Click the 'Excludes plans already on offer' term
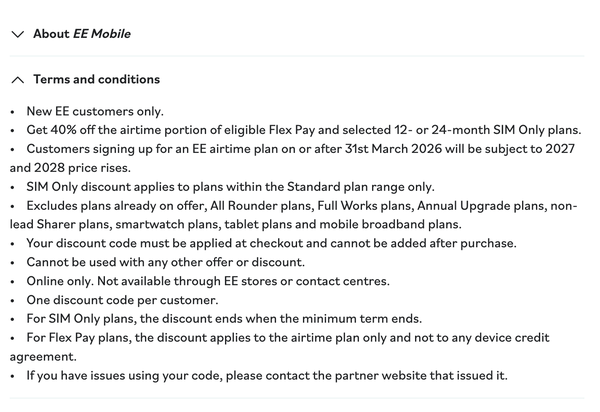The image size is (600, 412). click(x=302, y=206)
